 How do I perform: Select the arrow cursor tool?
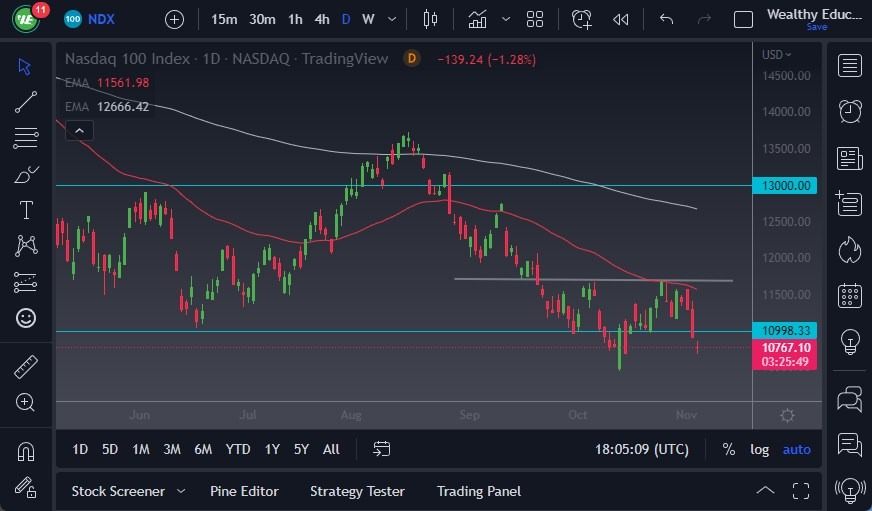pyautogui.click(x=24, y=67)
